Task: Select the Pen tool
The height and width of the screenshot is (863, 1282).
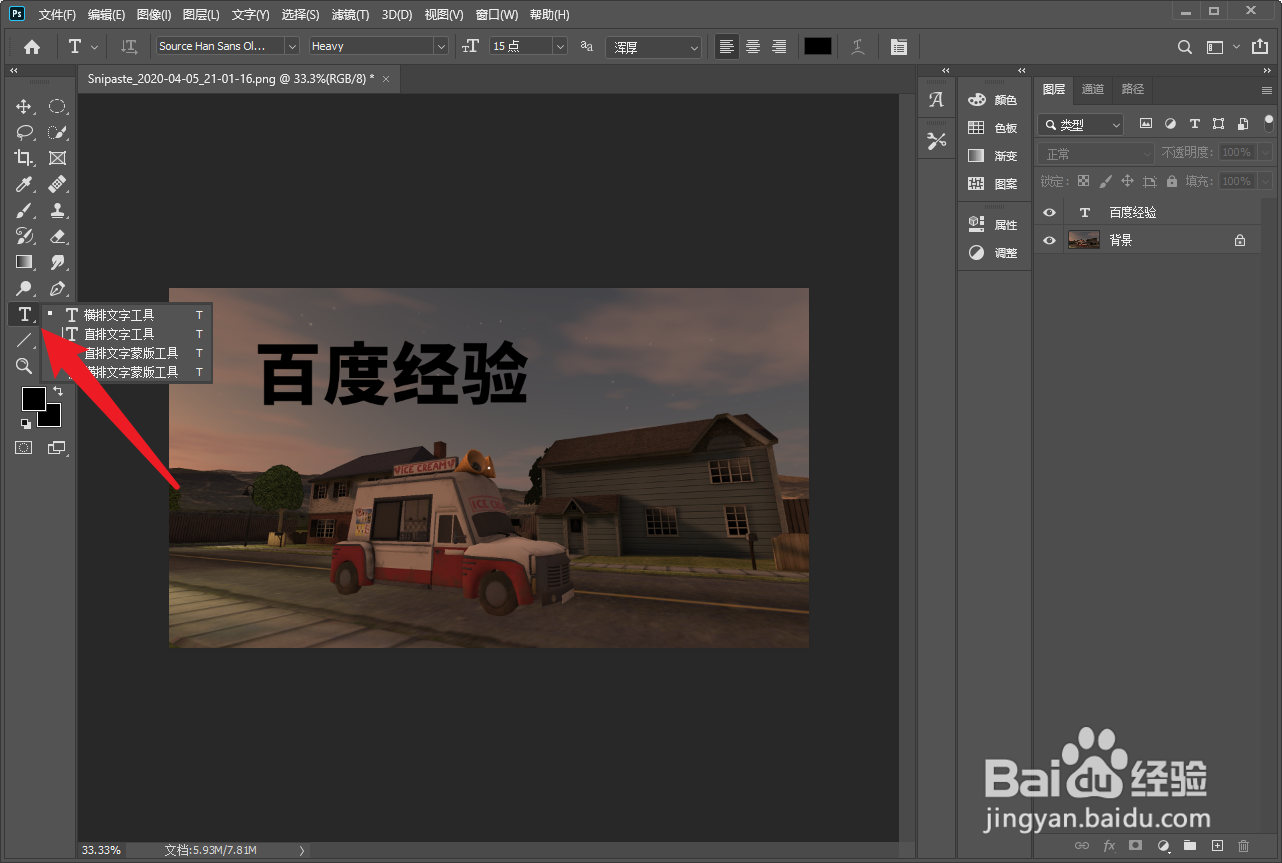Action: click(x=58, y=289)
